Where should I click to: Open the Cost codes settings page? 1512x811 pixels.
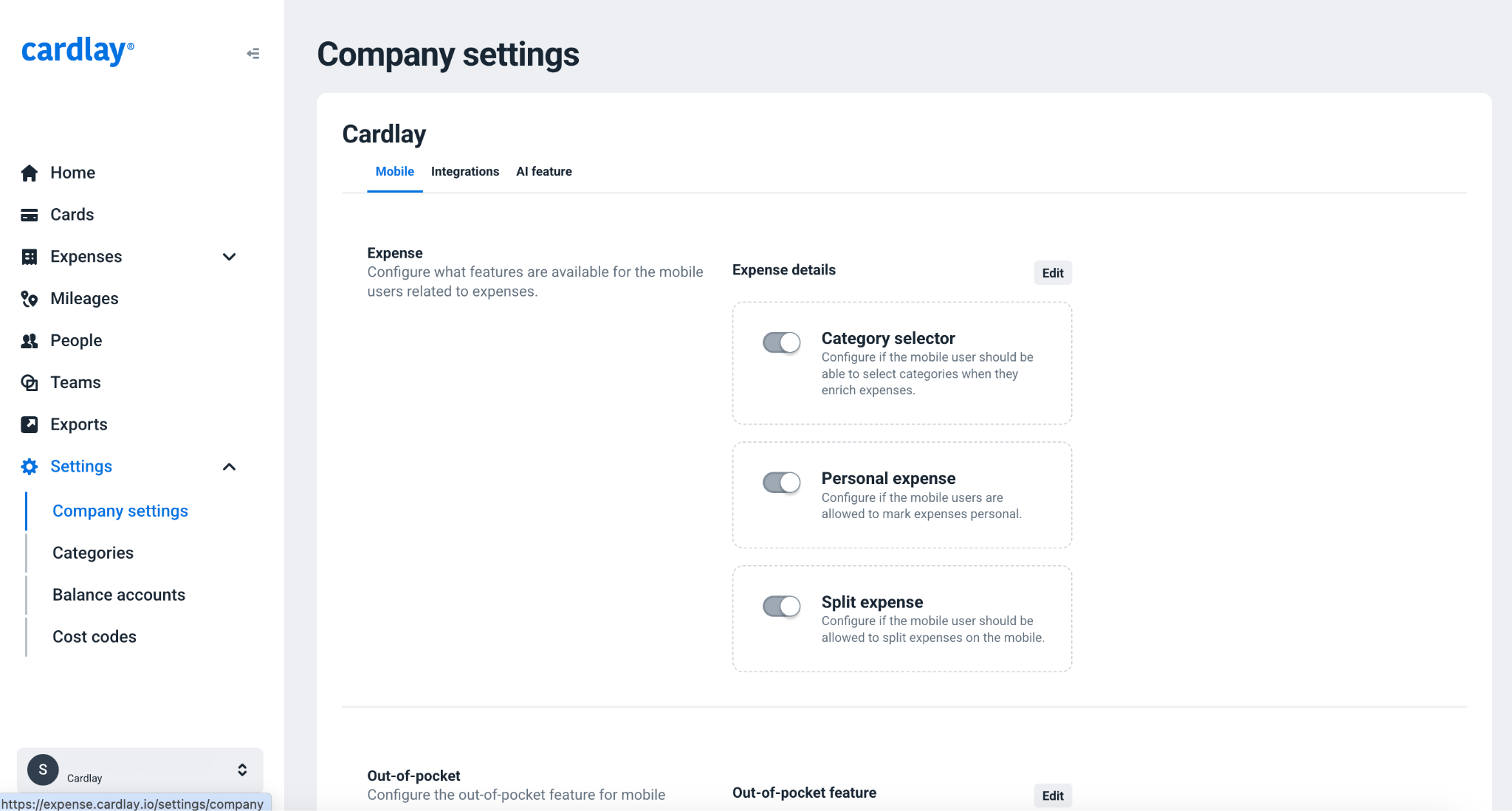coord(94,637)
